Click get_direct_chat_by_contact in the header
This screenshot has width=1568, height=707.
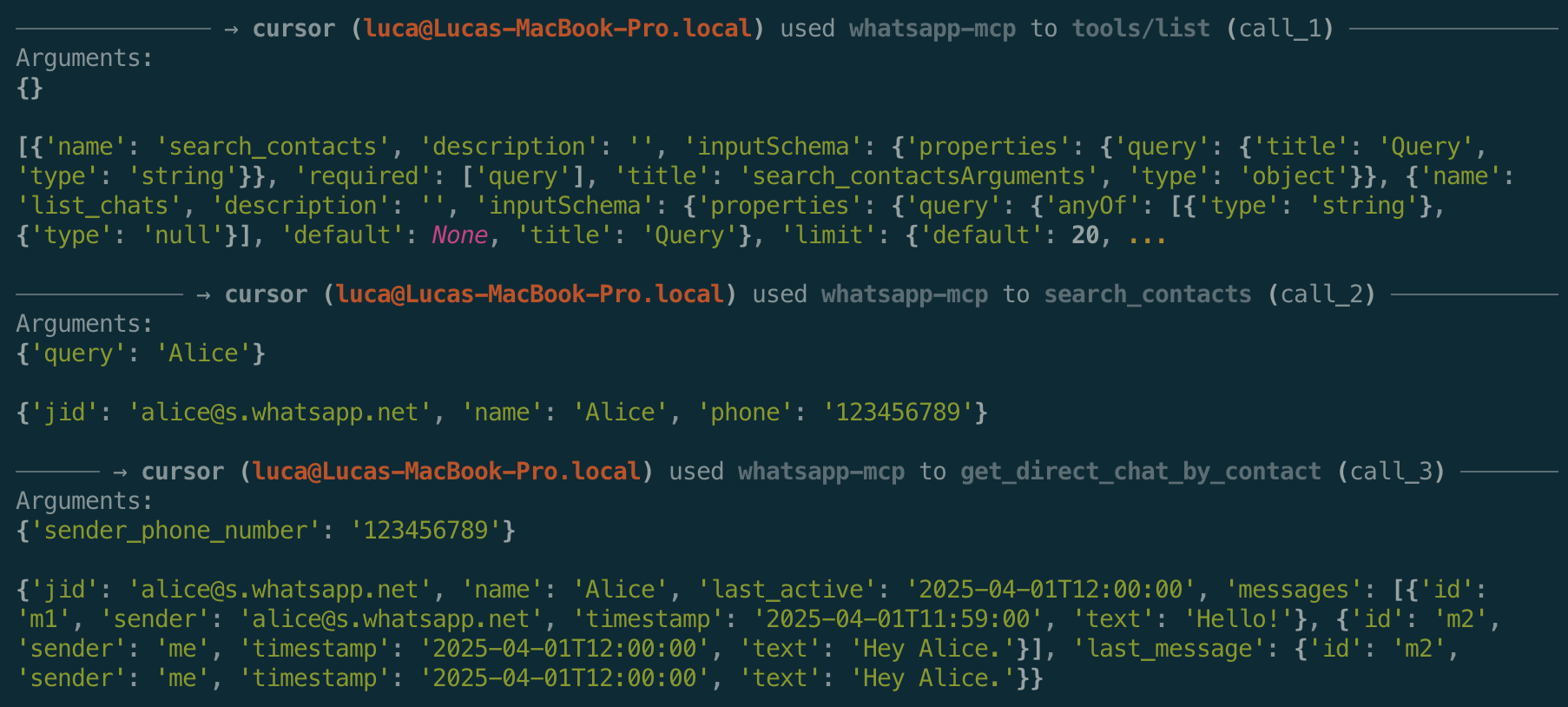pos(1141,472)
